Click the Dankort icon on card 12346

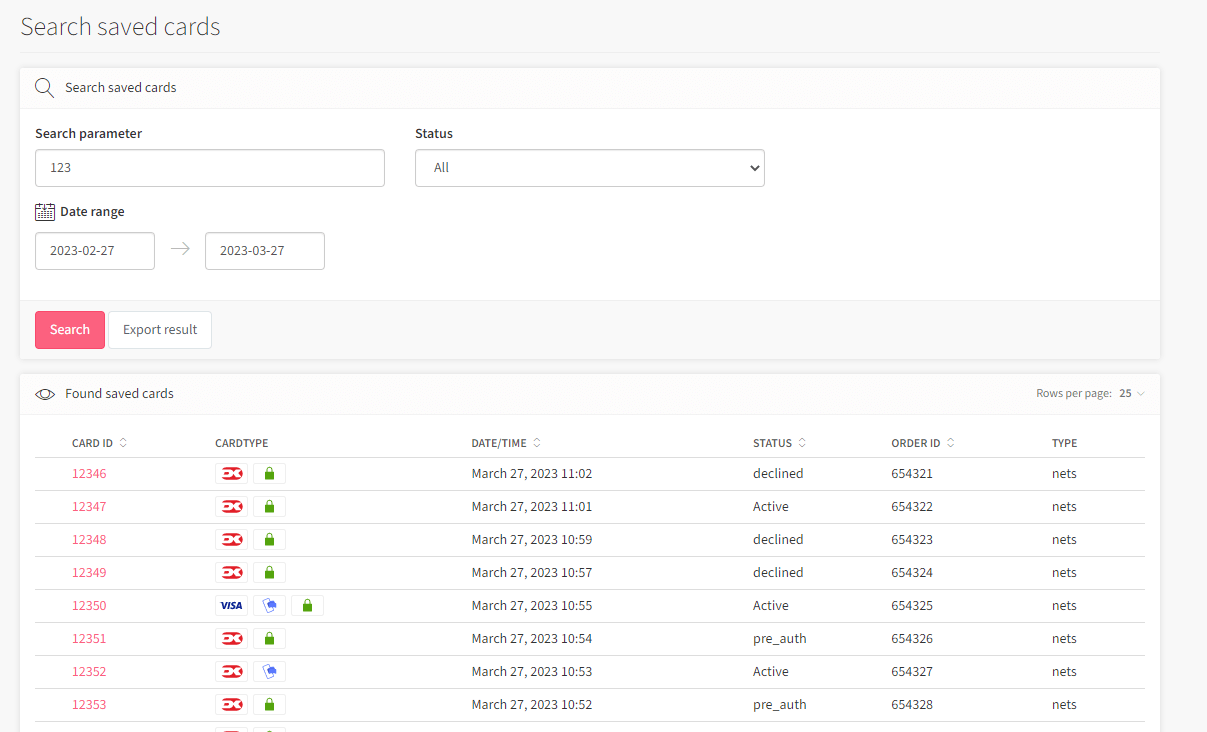click(231, 473)
